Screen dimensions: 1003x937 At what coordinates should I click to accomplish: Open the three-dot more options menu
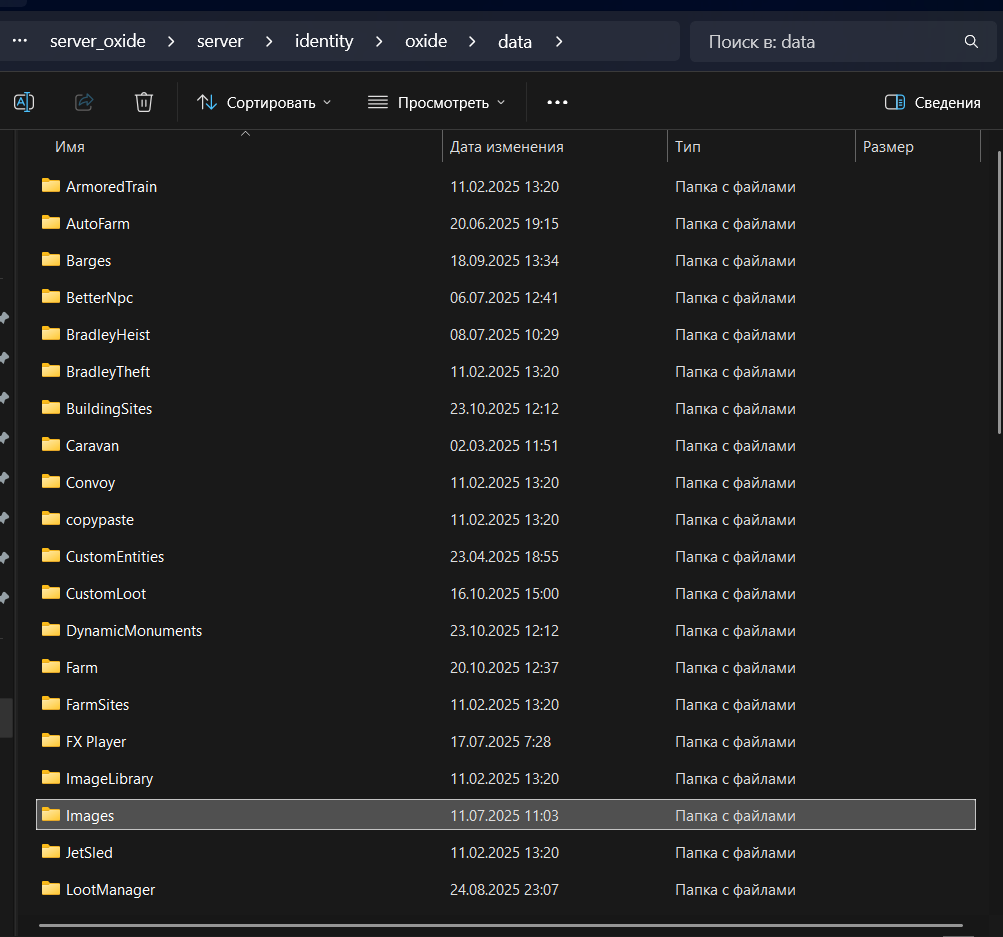557,102
